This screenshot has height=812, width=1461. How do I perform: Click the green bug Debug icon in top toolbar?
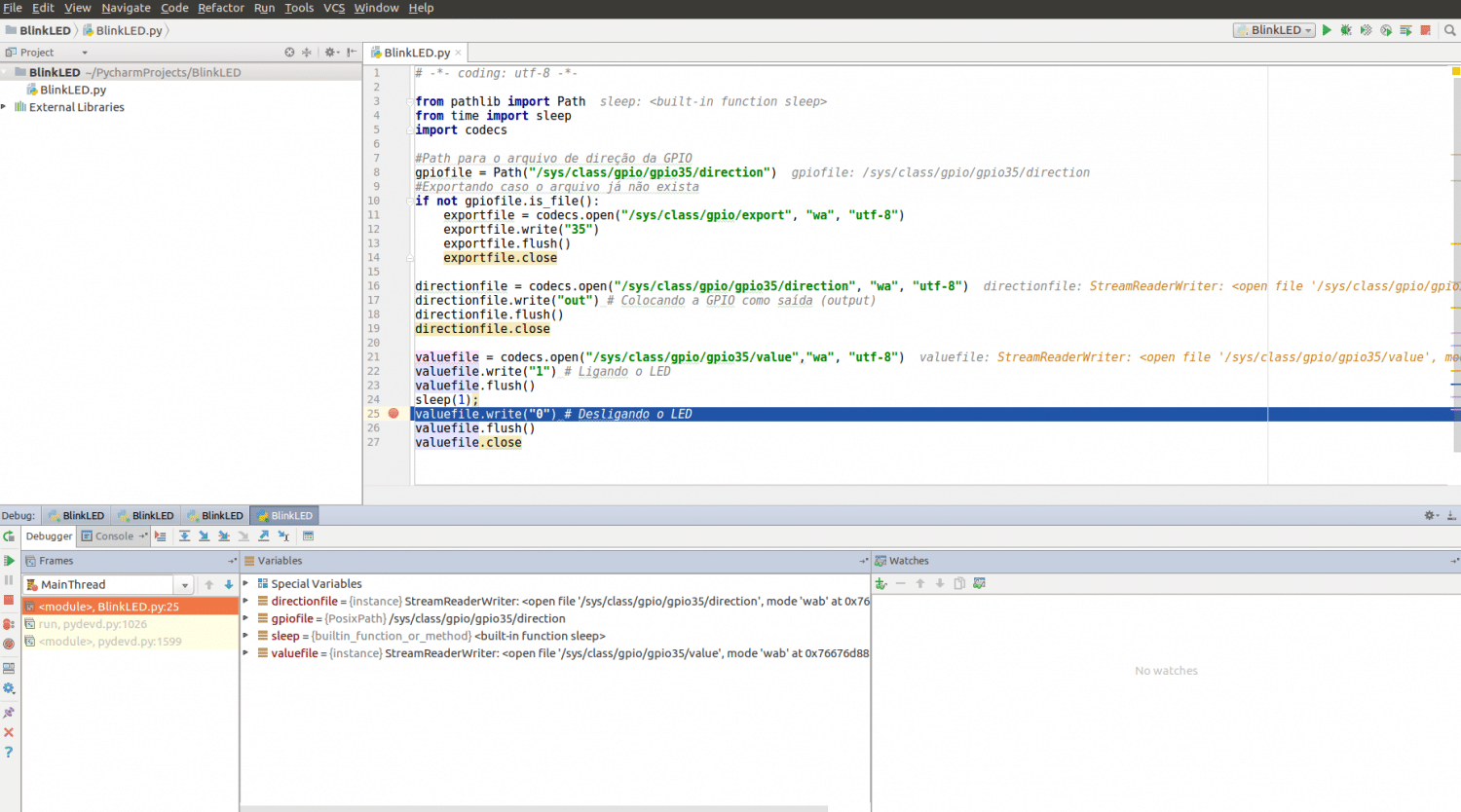click(x=1346, y=30)
